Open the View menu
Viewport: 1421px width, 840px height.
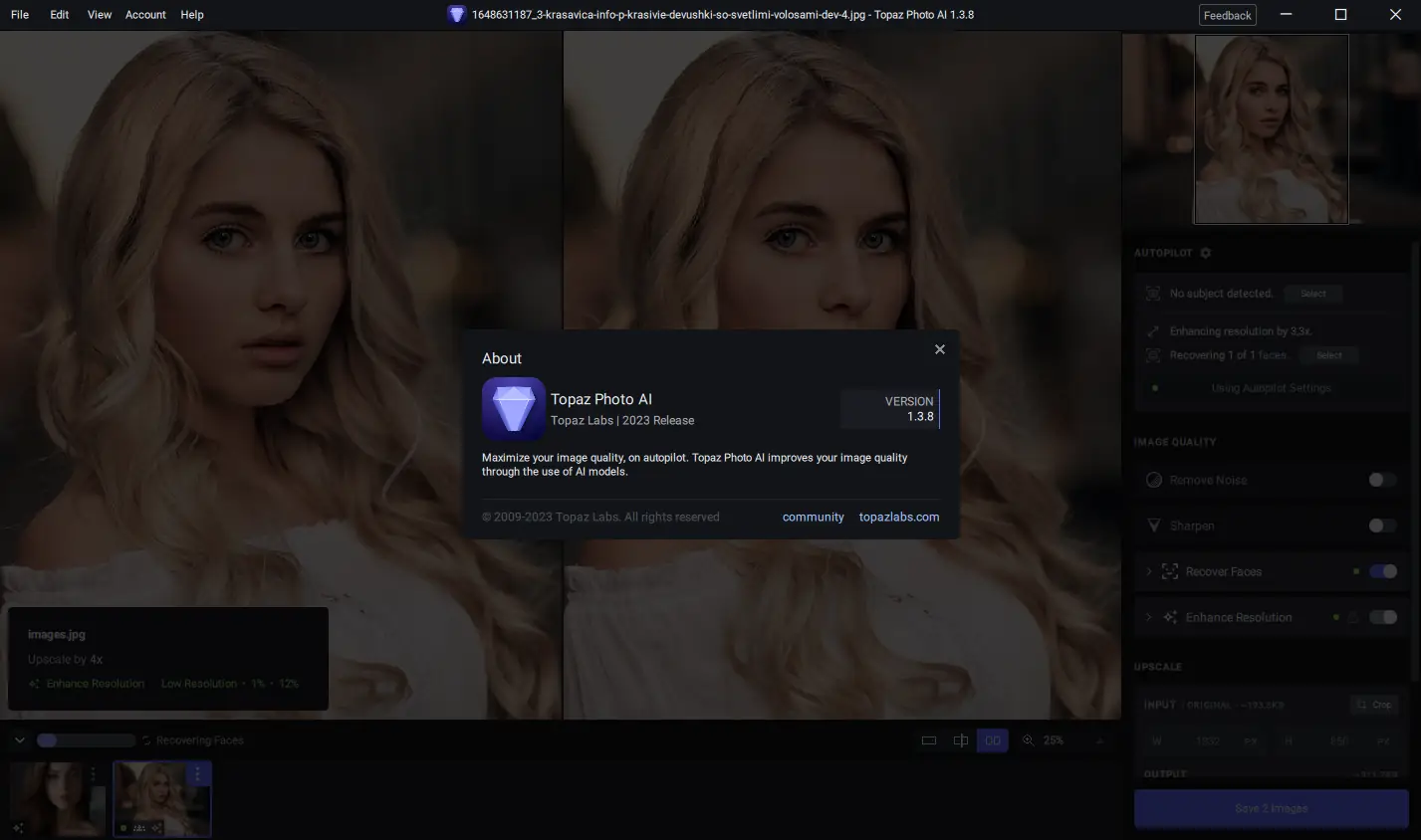pos(100,15)
